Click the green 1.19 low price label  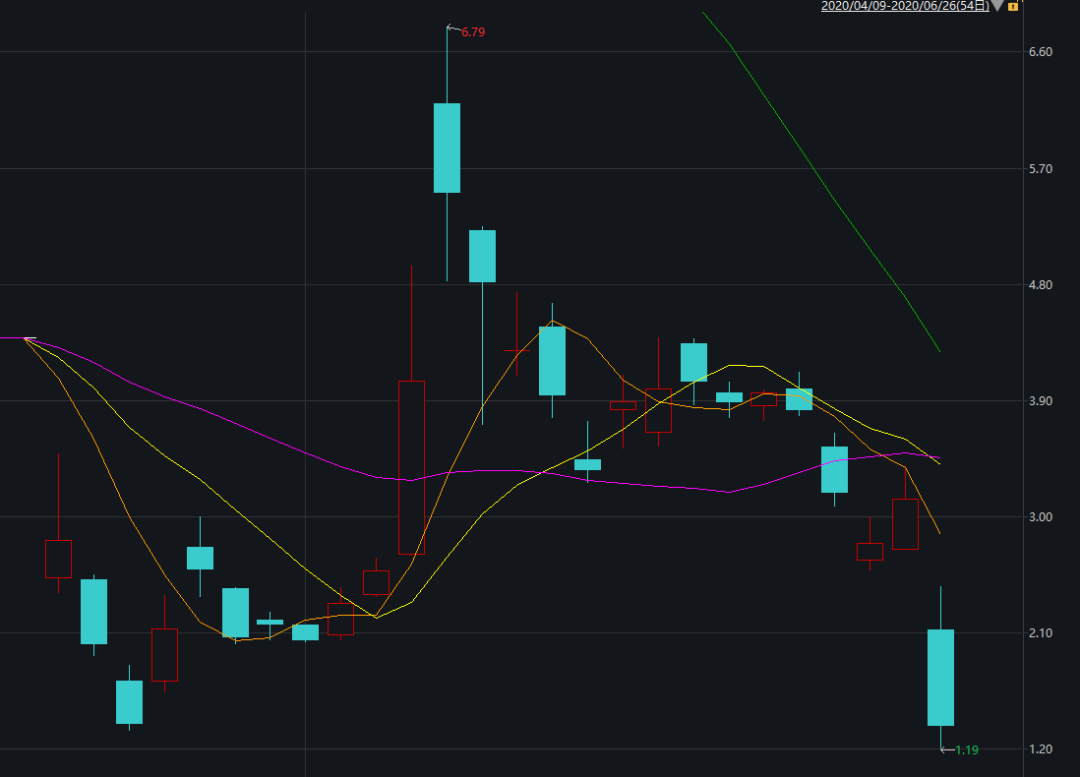[966, 750]
